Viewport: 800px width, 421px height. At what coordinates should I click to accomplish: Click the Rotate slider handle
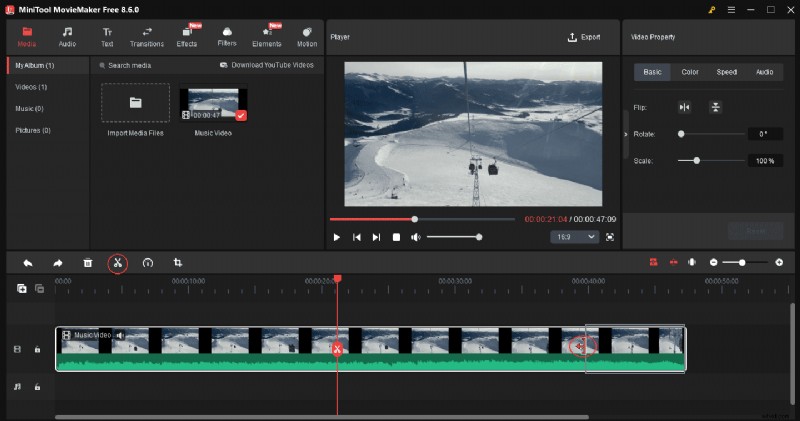tap(681, 134)
